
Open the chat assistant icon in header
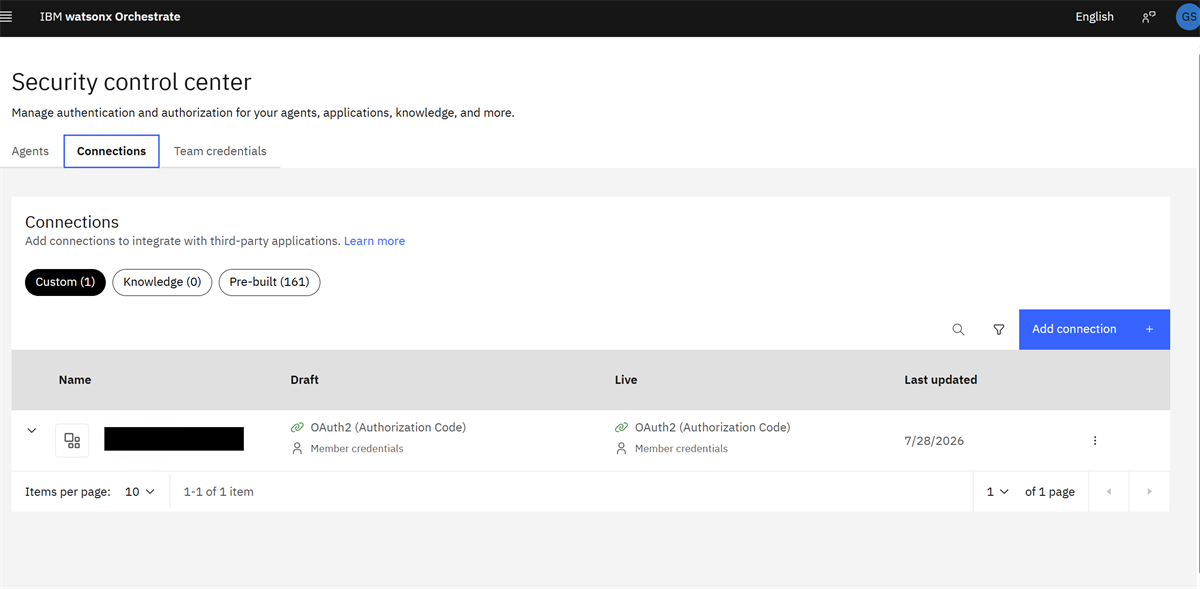click(x=1149, y=17)
